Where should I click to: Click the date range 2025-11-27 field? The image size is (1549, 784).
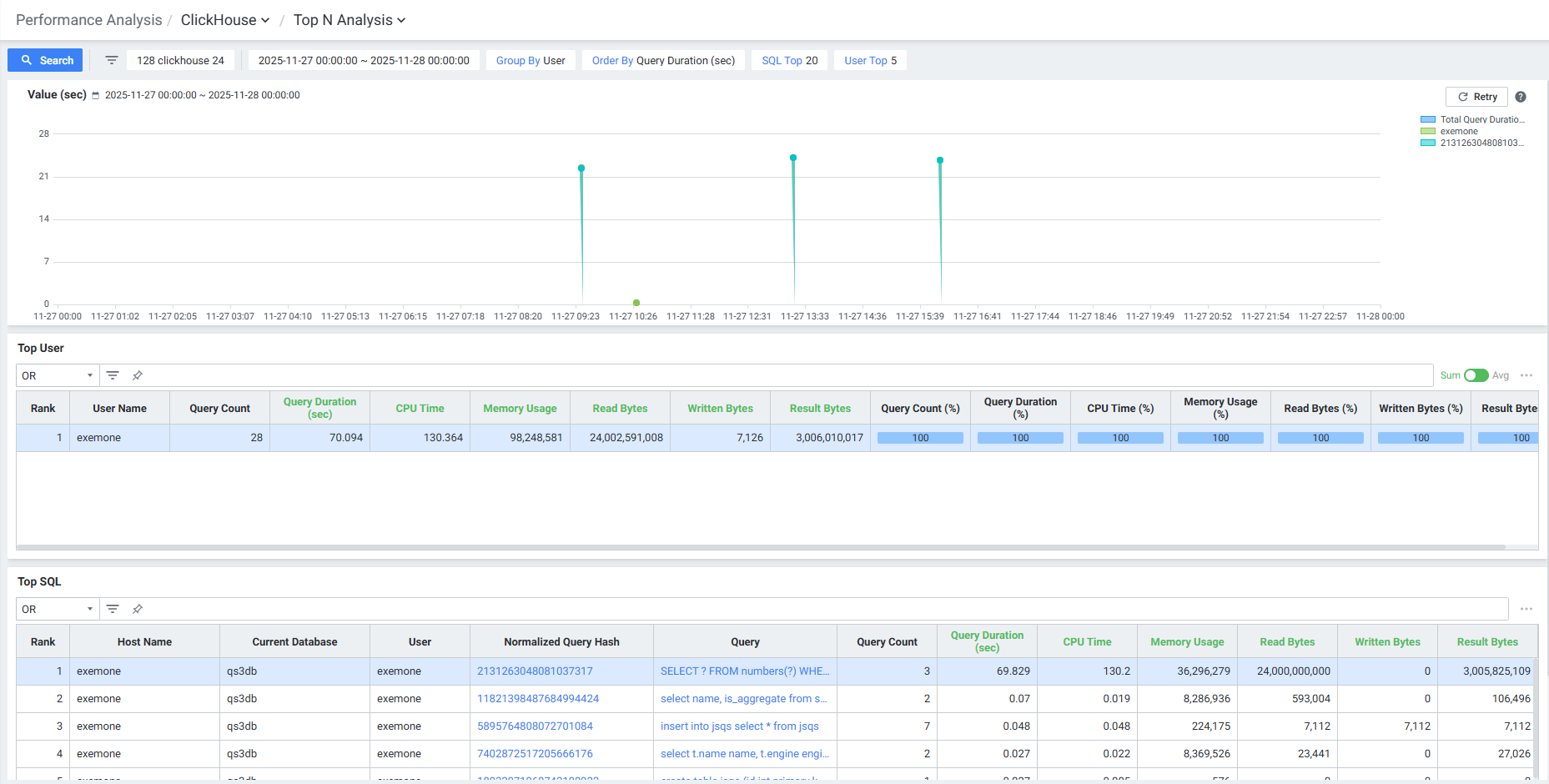coord(364,60)
